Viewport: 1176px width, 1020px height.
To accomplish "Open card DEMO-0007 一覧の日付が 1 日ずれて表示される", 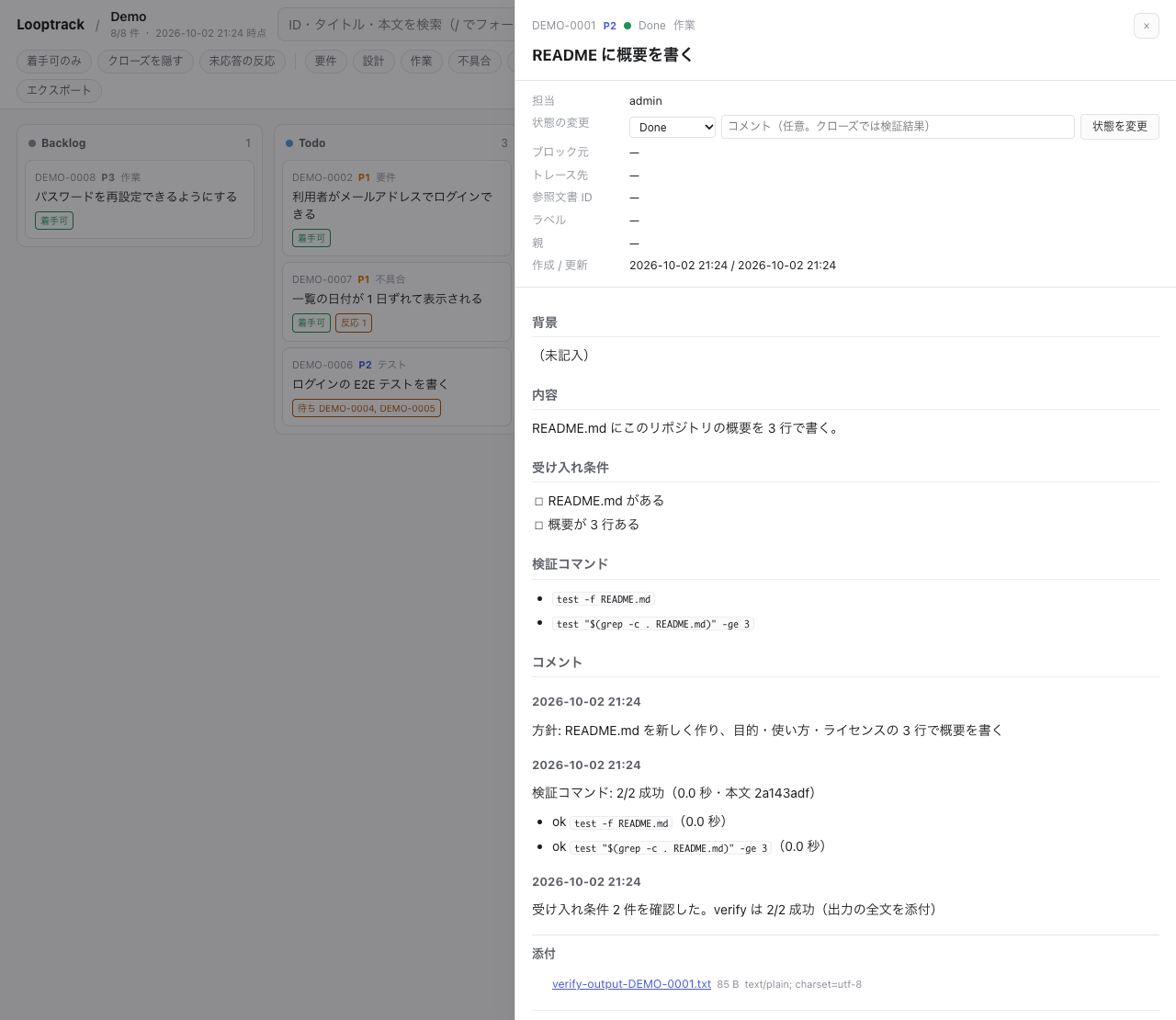I will coord(397,301).
